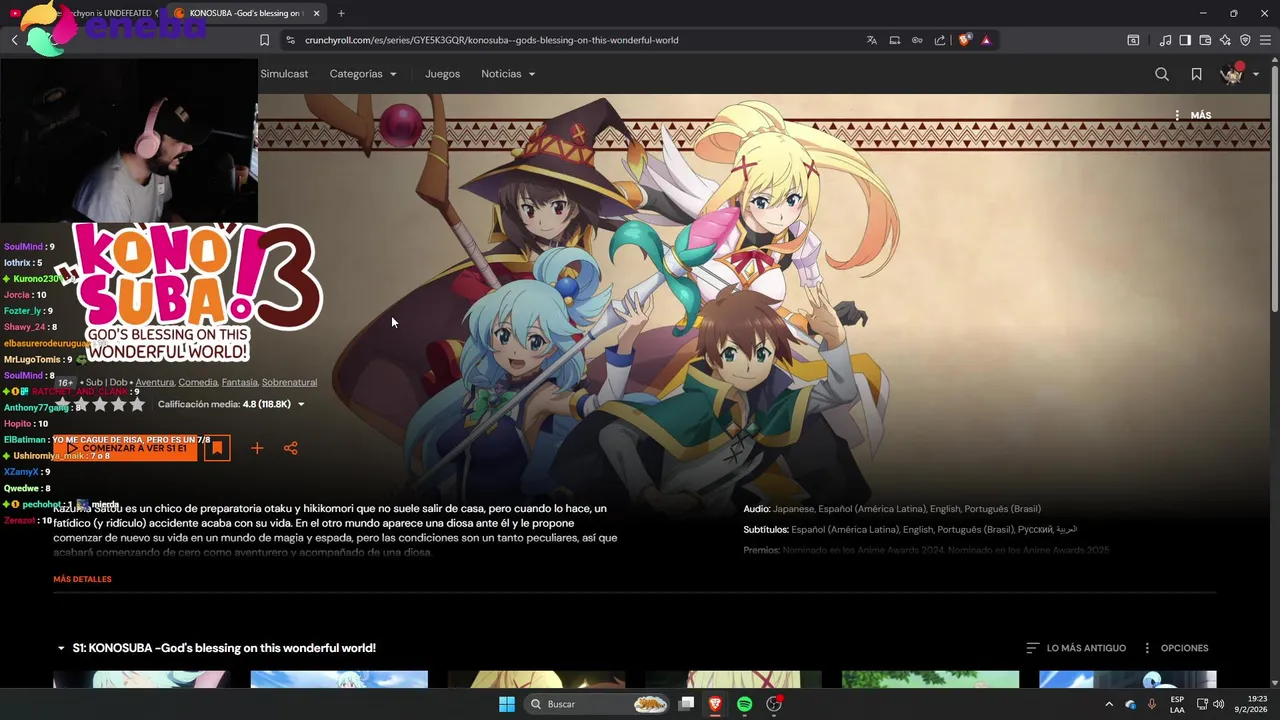Screen dimensions: 1280x720
Task: Open the Brave Shields lion icon
Action: 964,40
